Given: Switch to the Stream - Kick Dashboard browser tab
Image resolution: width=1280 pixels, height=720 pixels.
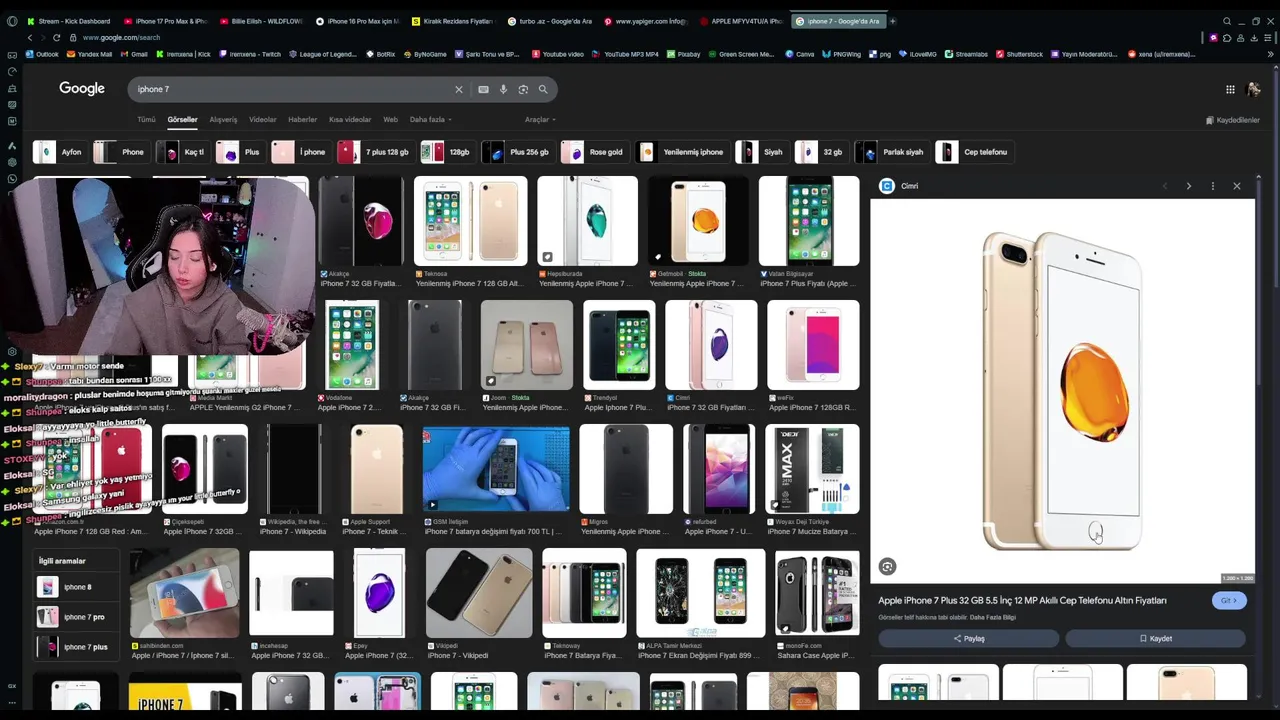Looking at the screenshot, I should point(68,21).
